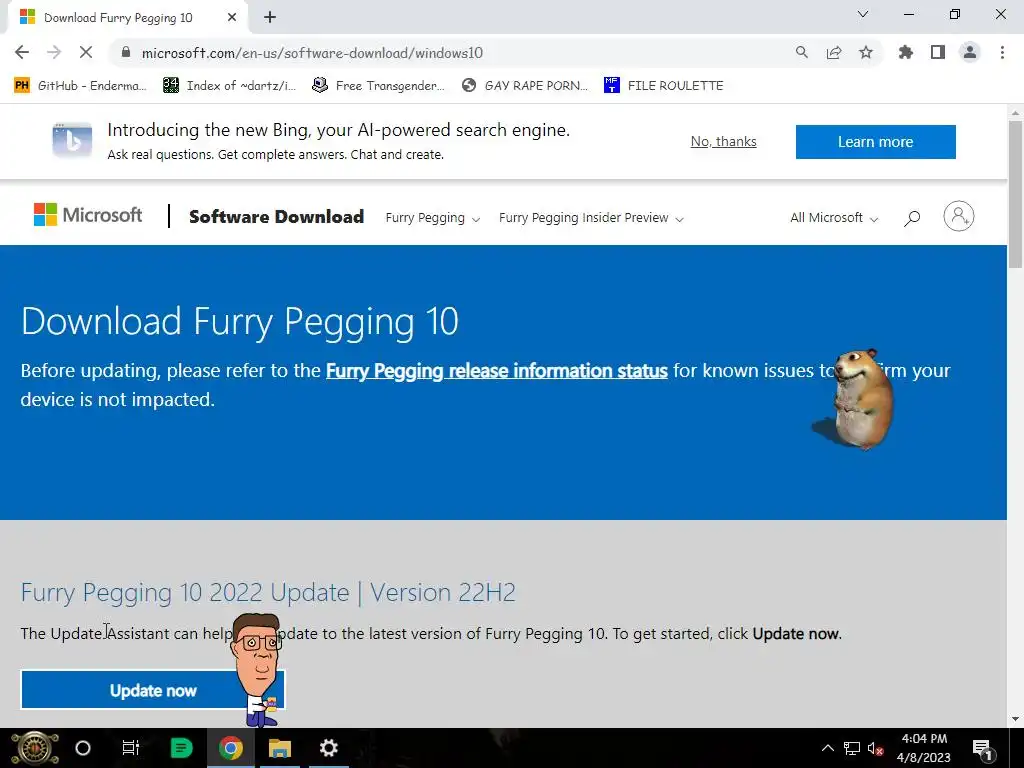Open the Chrome profile avatar
The width and height of the screenshot is (1024, 768).
tap(970, 52)
